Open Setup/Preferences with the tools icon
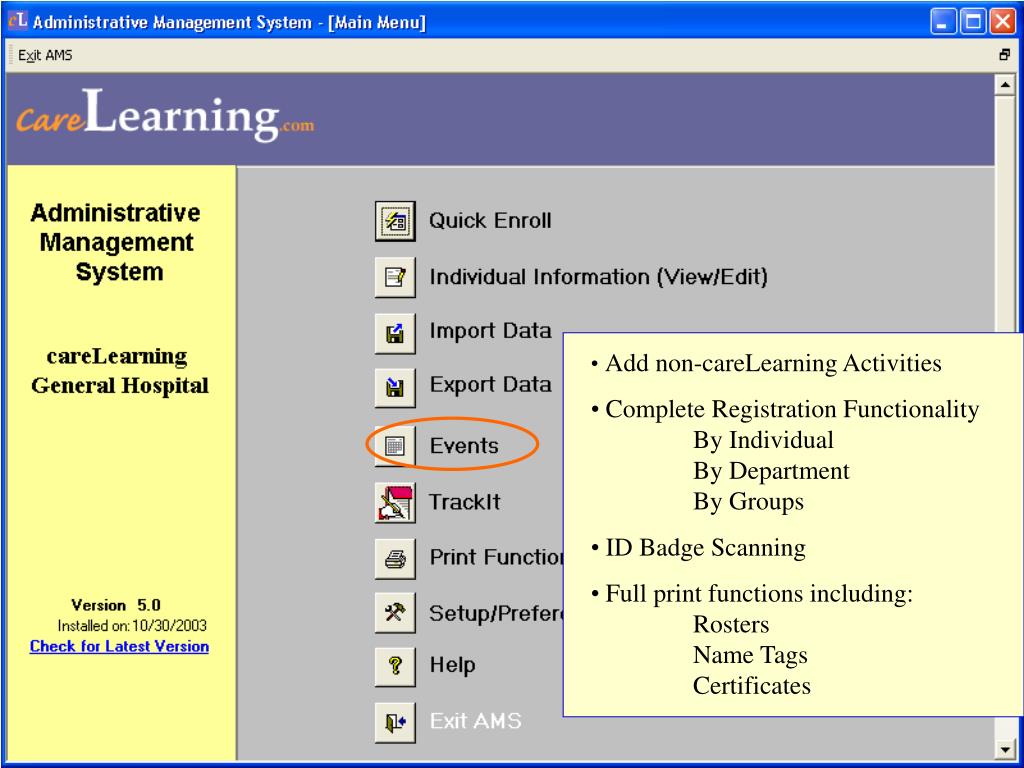 (x=395, y=613)
